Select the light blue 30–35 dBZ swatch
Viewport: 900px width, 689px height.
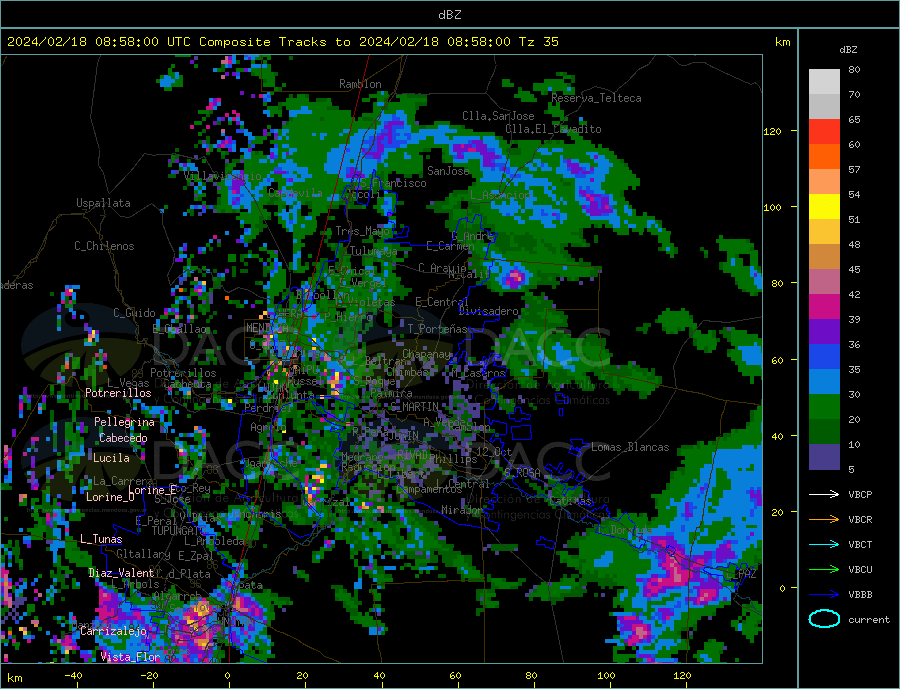click(824, 382)
